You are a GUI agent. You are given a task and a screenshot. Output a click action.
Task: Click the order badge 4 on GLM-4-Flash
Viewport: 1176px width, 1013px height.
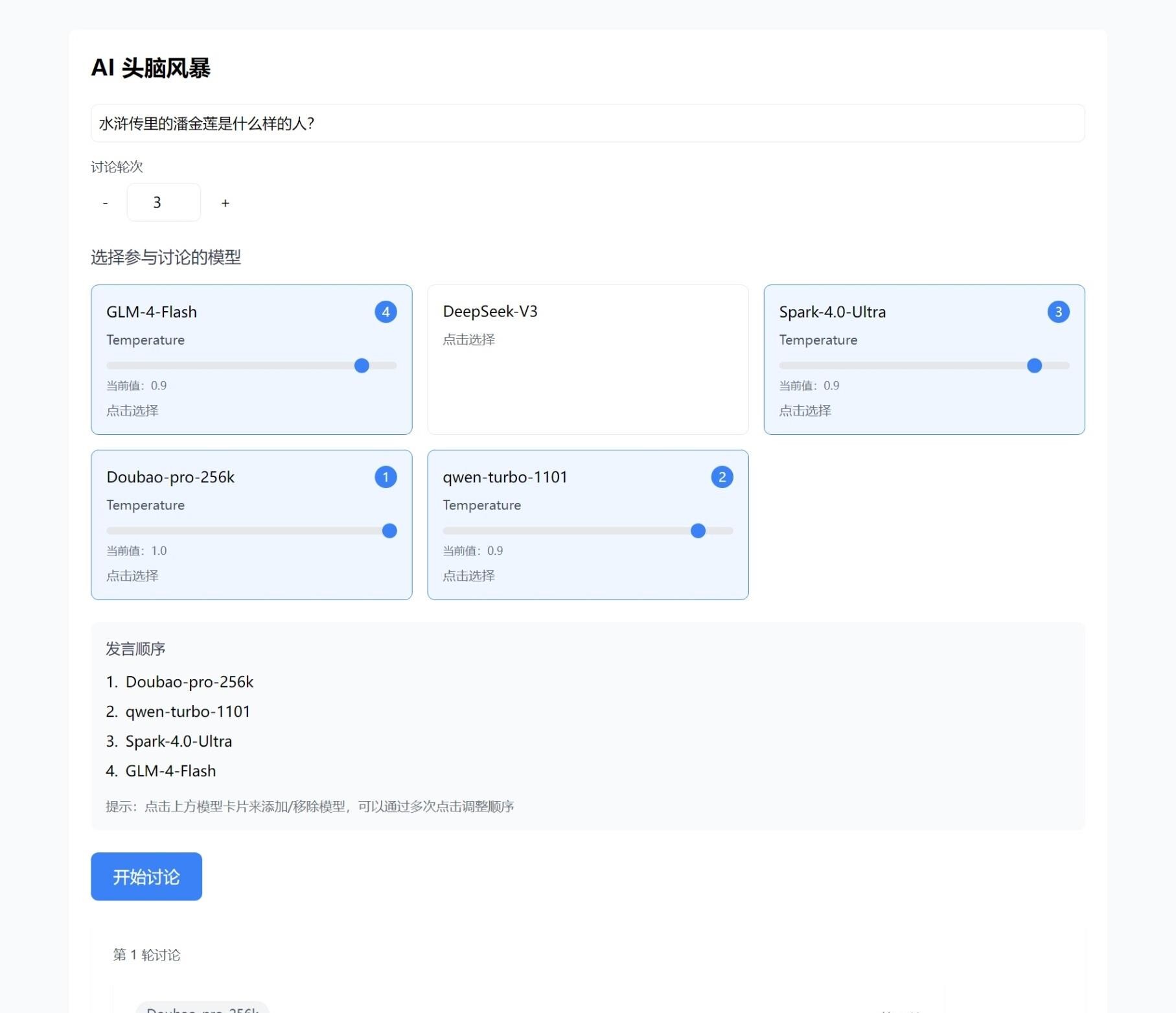pos(386,312)
